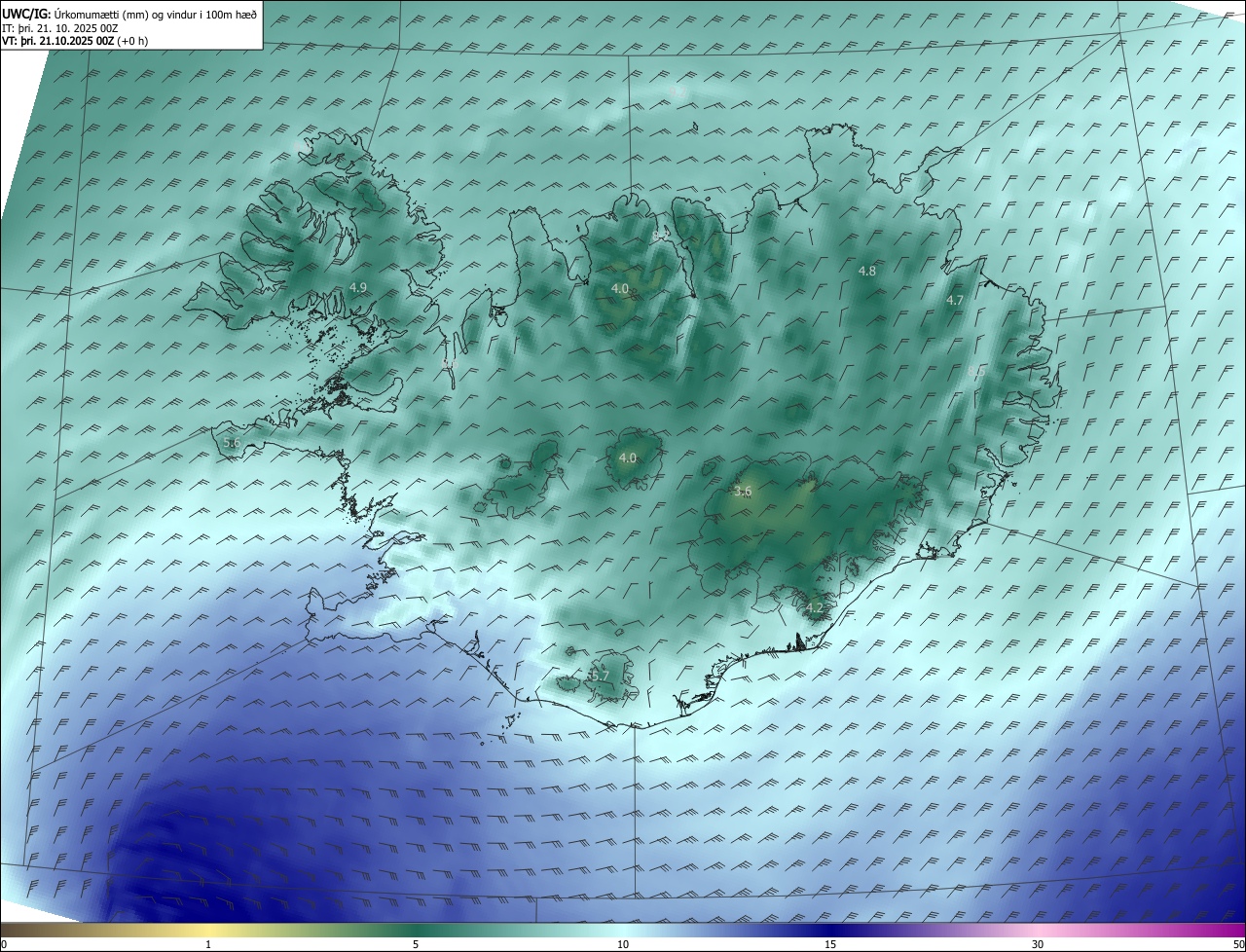Click the 0 tick on the color scale
Viewport: 1246px width, 952px height.
pos(4,944)
